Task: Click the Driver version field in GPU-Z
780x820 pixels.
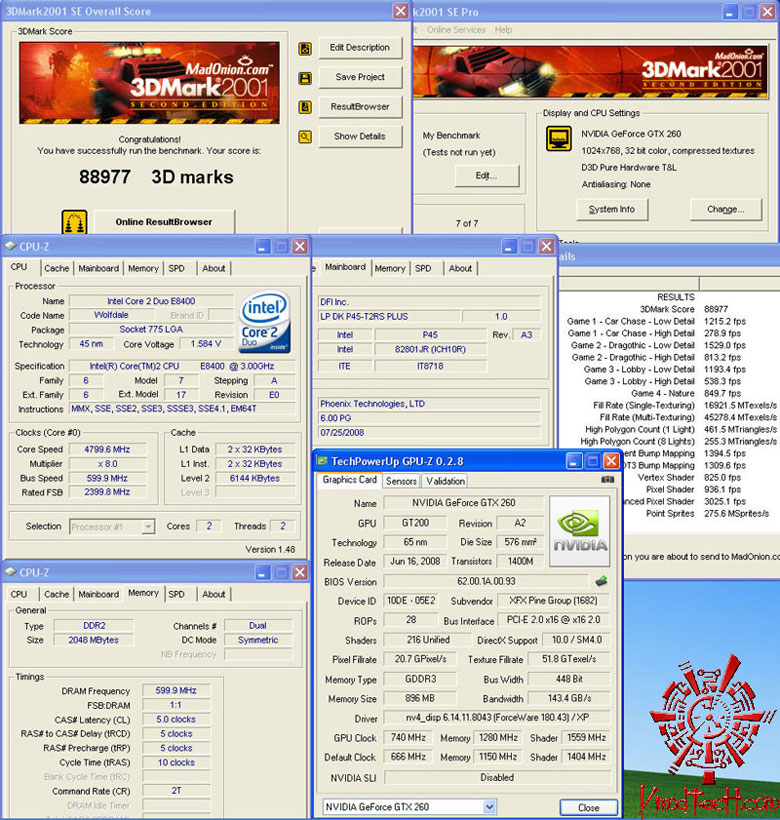Action: (497, 718)
